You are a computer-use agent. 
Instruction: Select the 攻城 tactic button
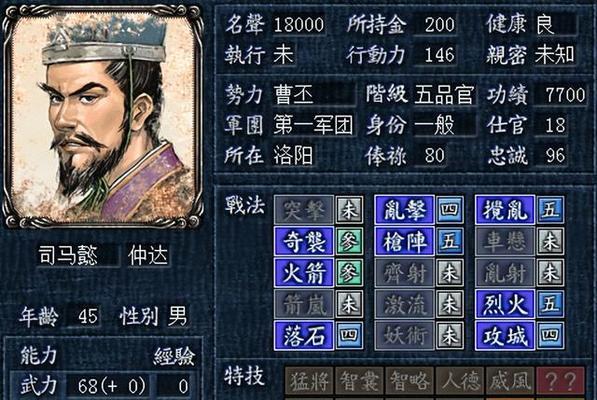point(505,335)
